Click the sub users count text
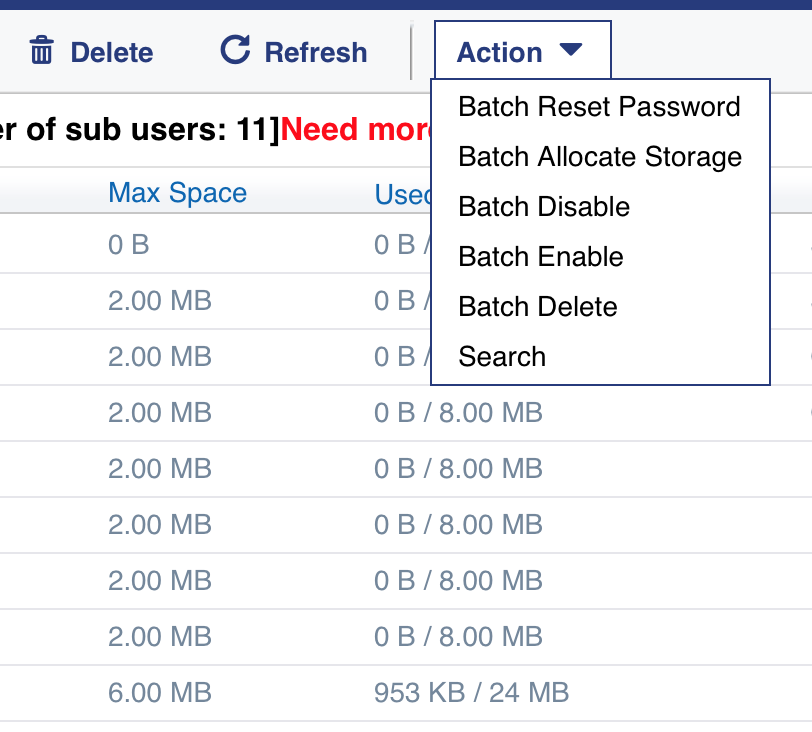This screenshot has height=732, width=812. coord(138,130)
